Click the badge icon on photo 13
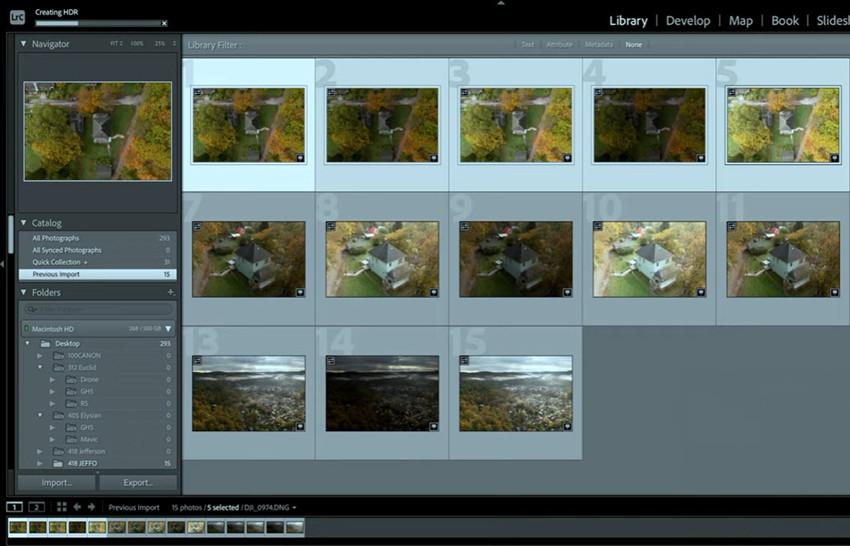 pos(300,427)
